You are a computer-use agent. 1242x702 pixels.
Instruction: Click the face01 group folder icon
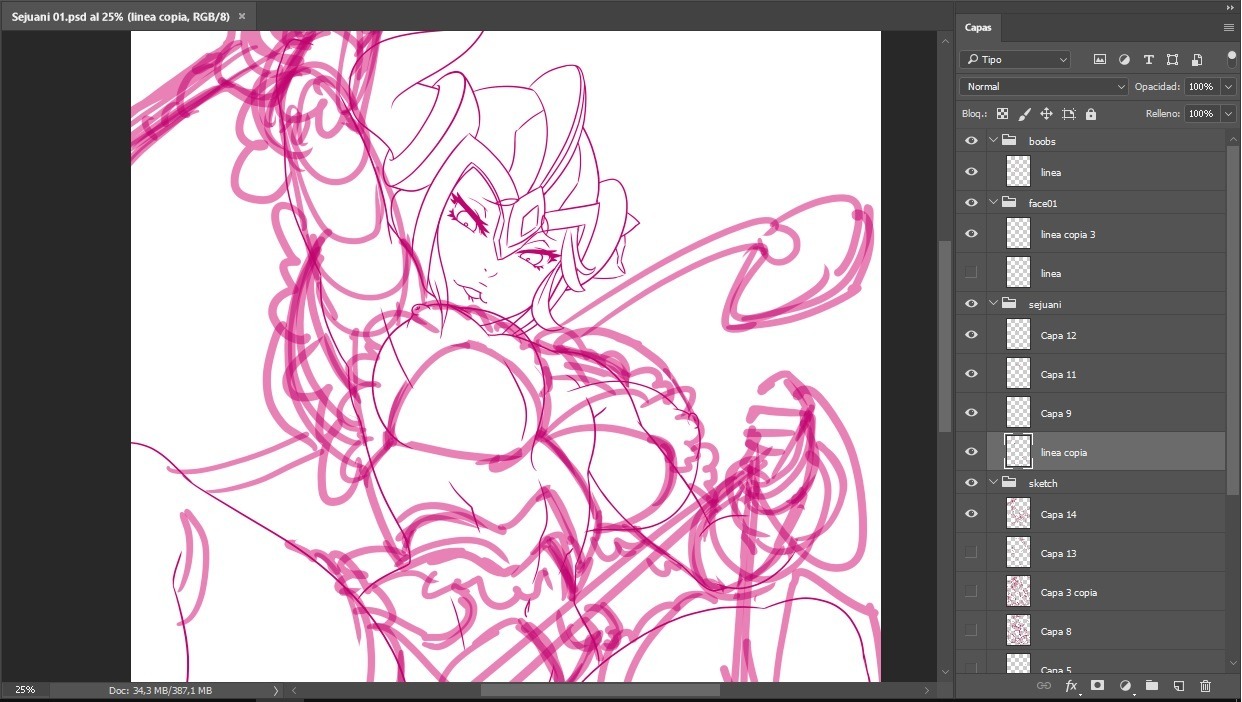[1009, 203]
